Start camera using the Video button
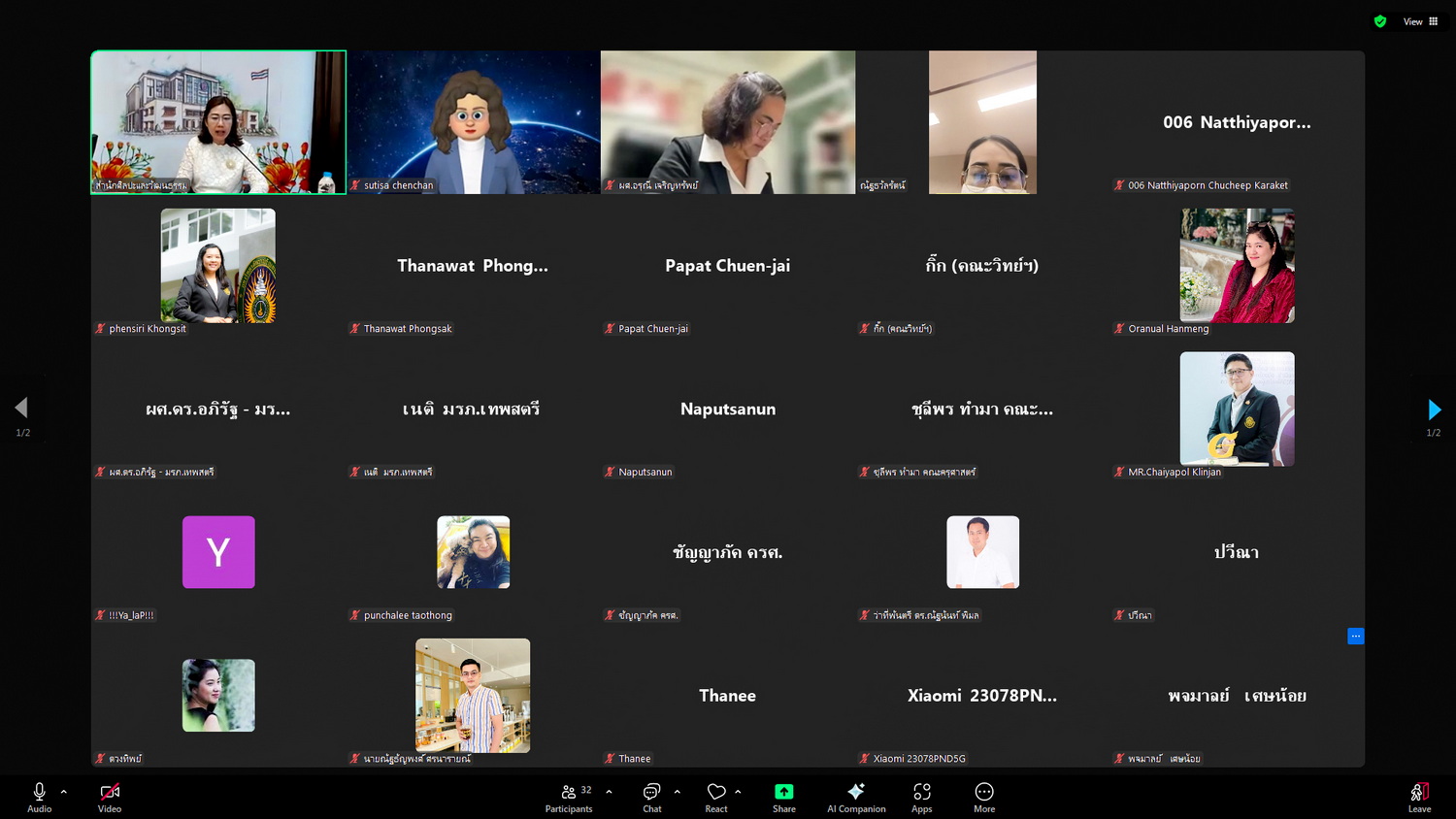The image size is (1456, 819). (x=110, y=797)
